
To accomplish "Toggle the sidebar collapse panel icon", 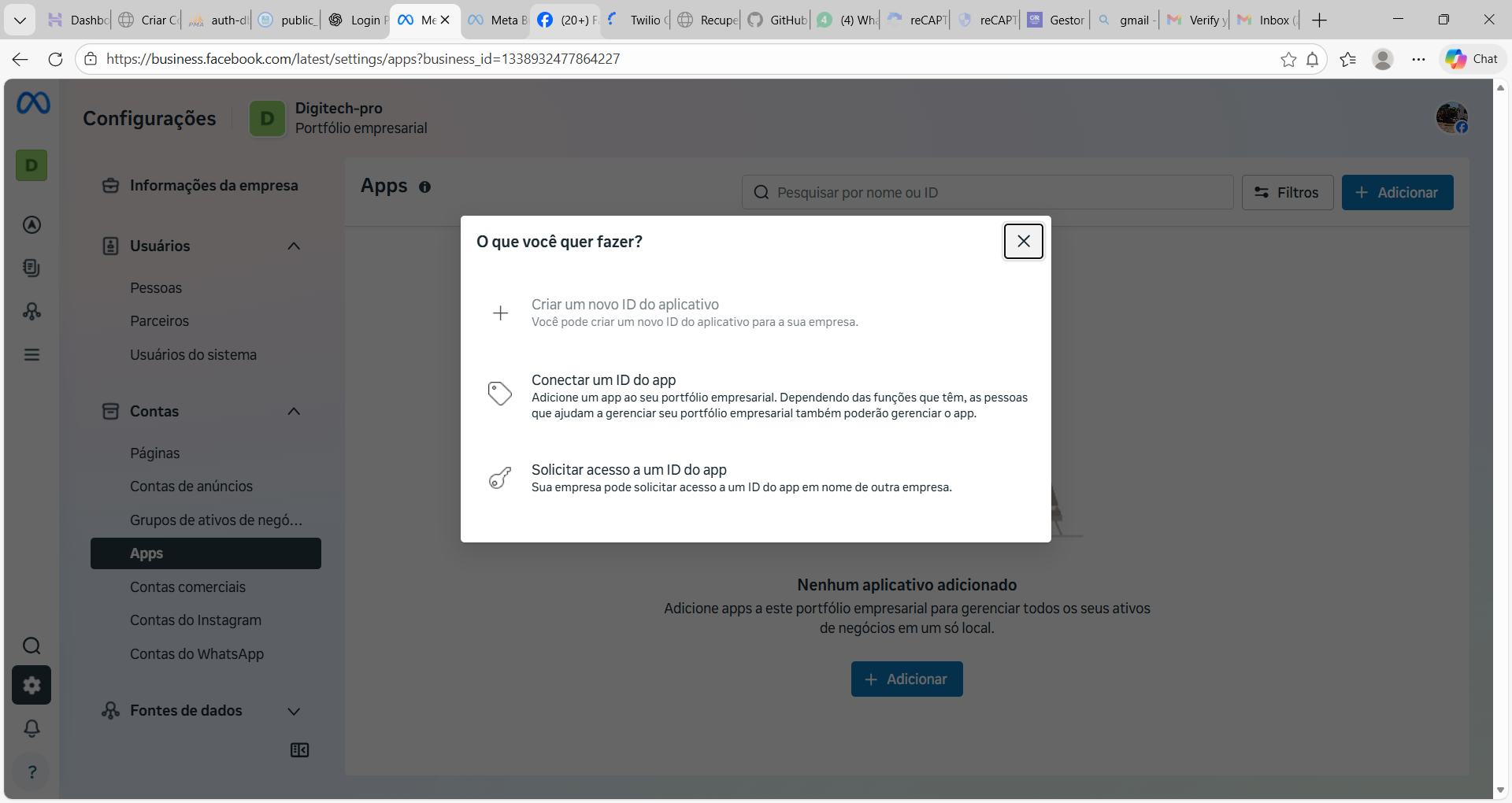I will pyautogui.click(x=299, y=750).
